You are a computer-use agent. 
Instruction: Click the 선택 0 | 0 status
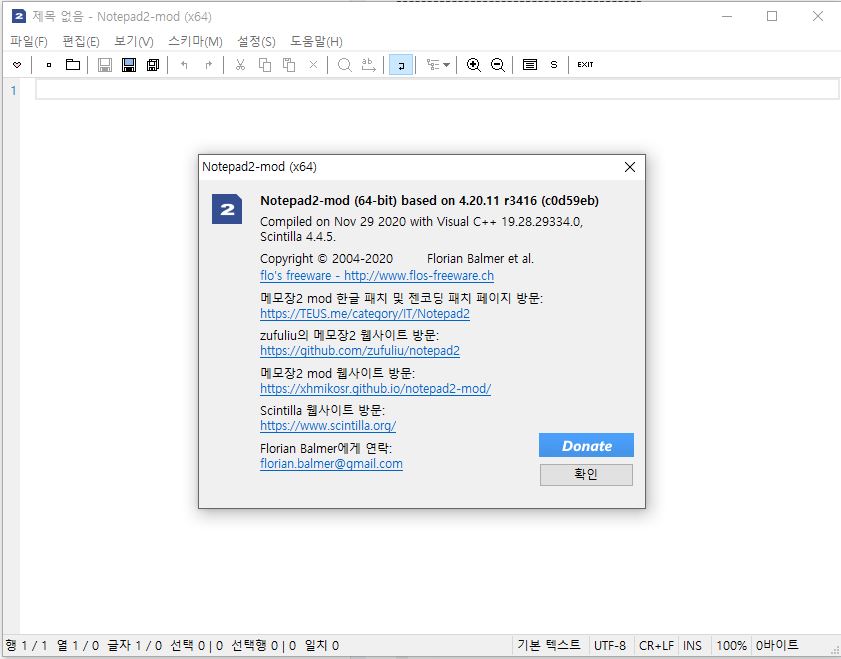click(x=196, y=646)
